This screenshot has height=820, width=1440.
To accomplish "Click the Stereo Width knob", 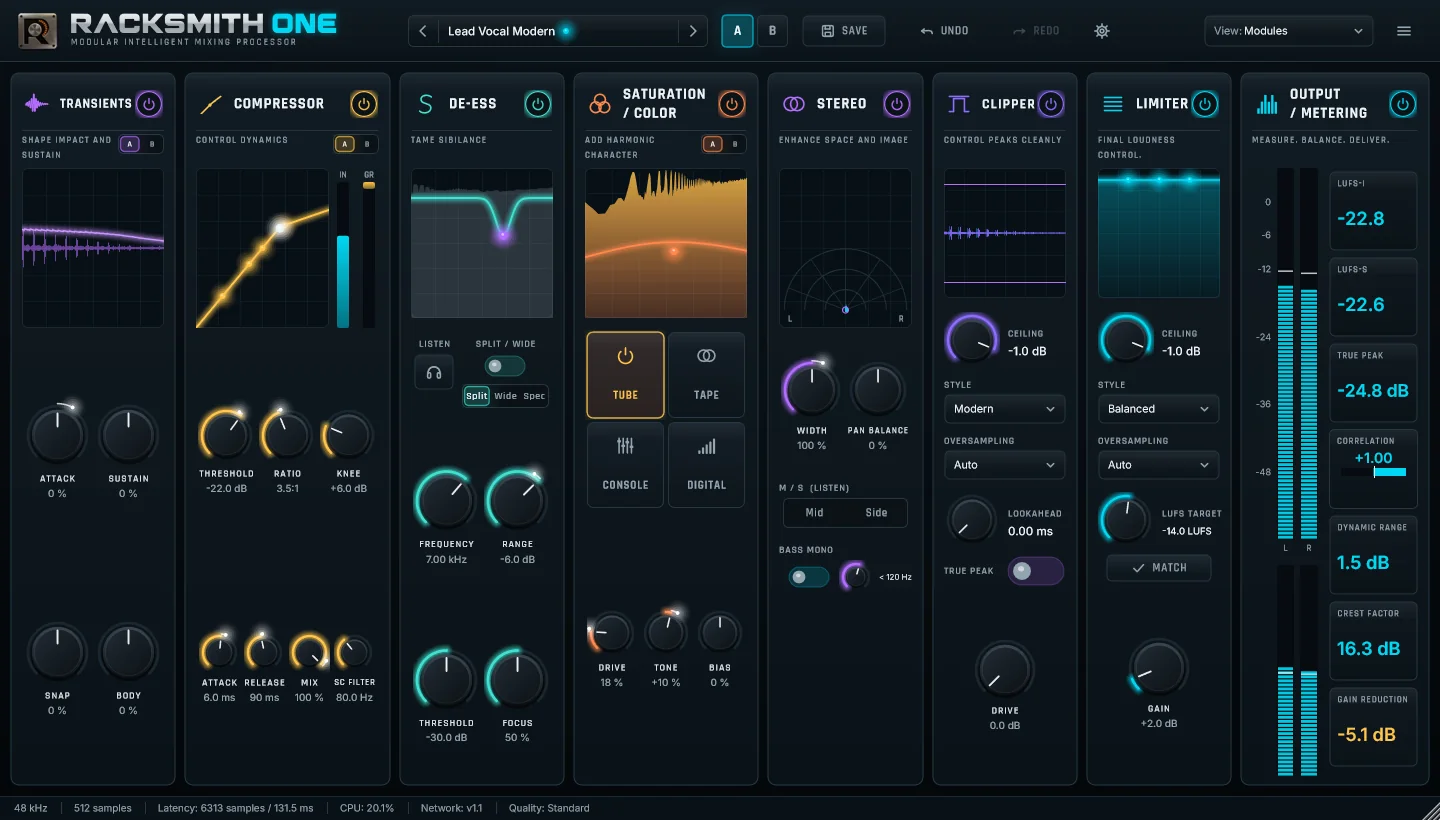I will coord(811,389).
